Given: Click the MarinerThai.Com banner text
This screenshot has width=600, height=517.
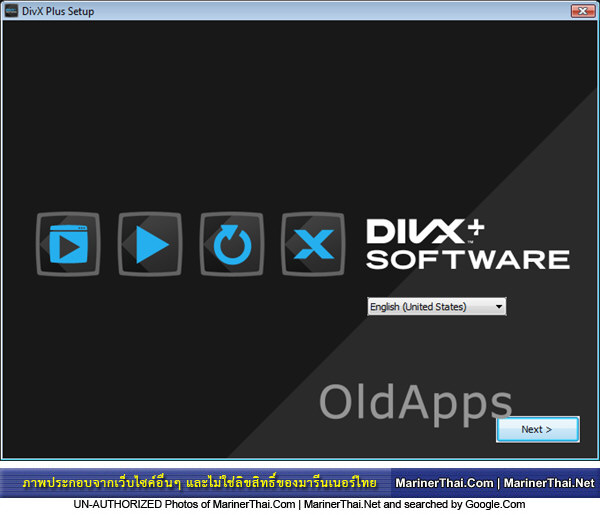Looking at the screenshot, I should tap(444, 483).
